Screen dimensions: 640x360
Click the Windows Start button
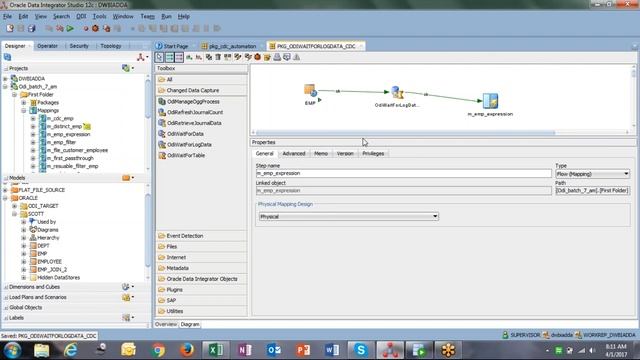tap(12, 350)
